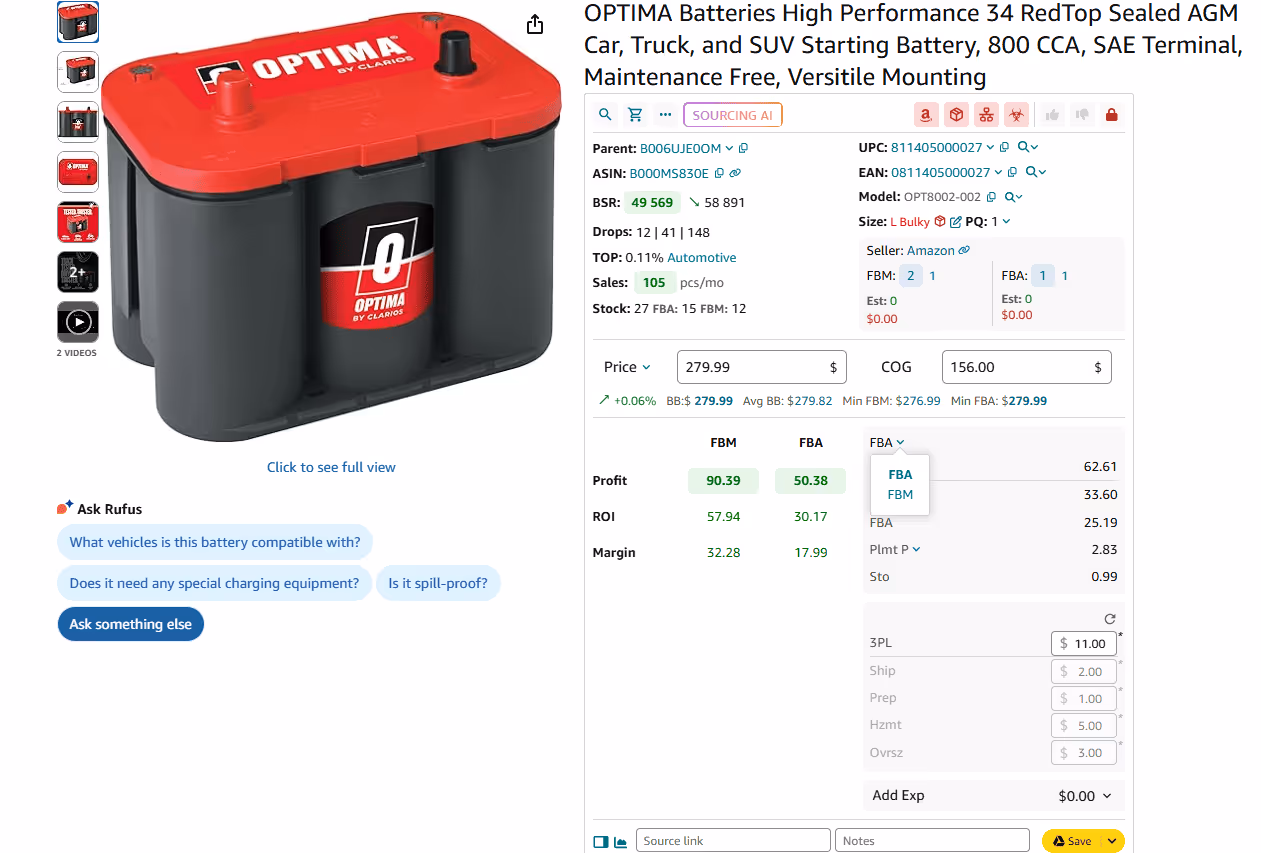Click the thumbs up like icon
Image resolution: width=1261 pixels, height=853 pixels.
(x=1052, y=115)
